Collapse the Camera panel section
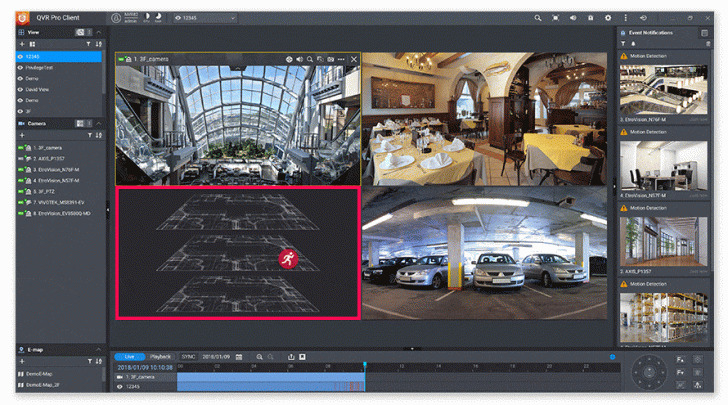Viewport: 728px width, 405px height. click(x=98, y=123)
